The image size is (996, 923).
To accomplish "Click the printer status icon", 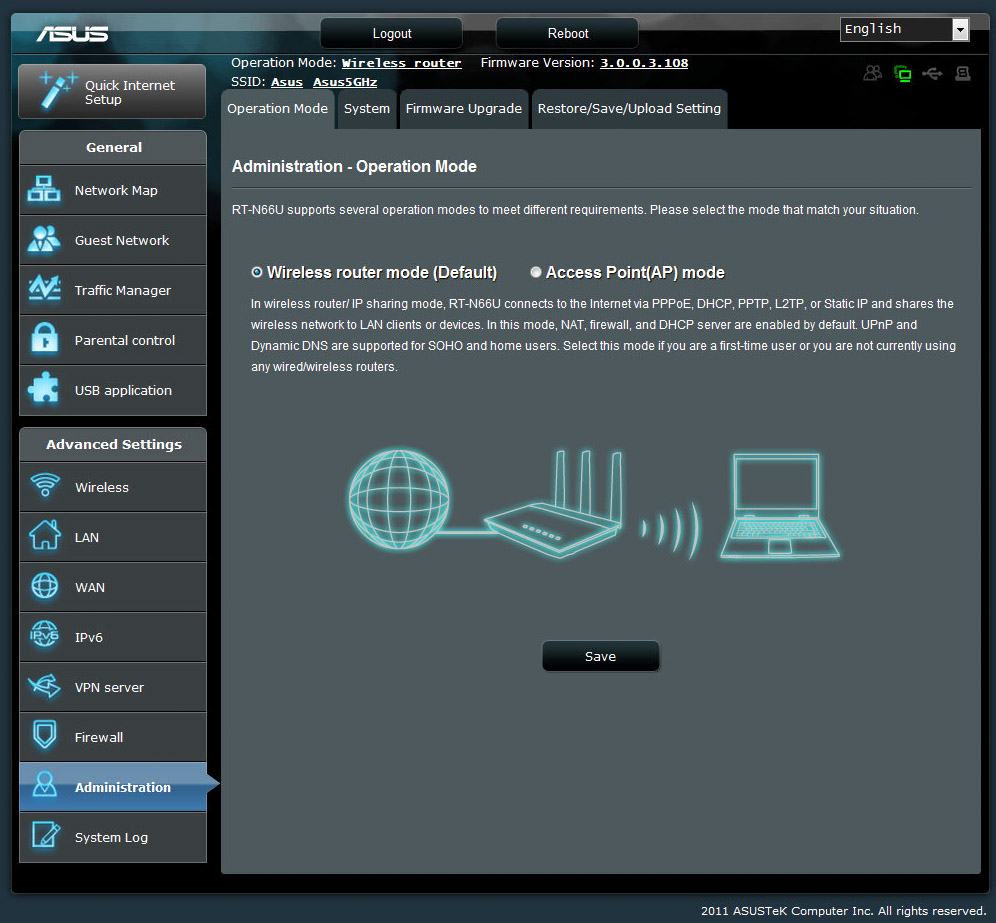I will click(963, 74).
